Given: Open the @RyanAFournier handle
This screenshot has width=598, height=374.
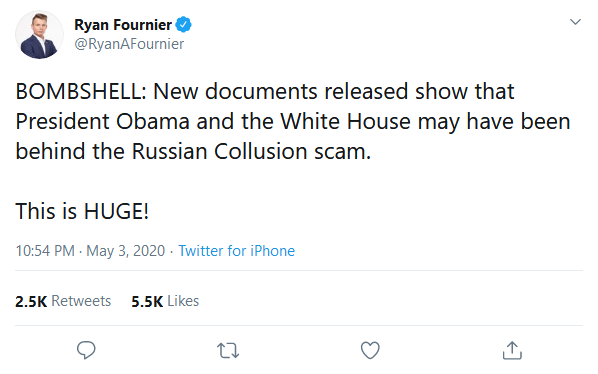Looking at the screenshot, I should tap(129, 44).
